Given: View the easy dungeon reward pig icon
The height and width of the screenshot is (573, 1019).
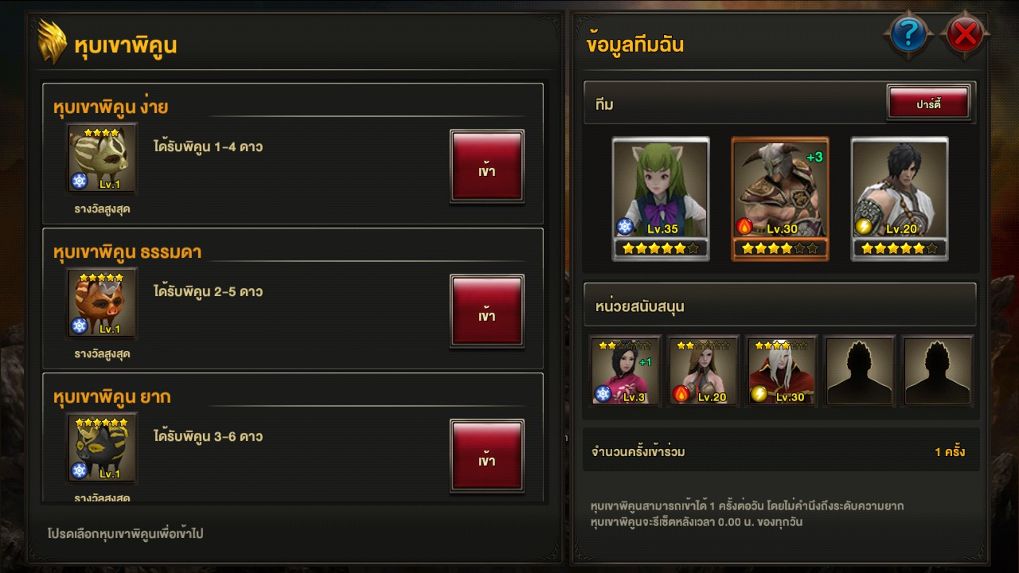Looking at the screenshot, I should (x=102, y=158).
